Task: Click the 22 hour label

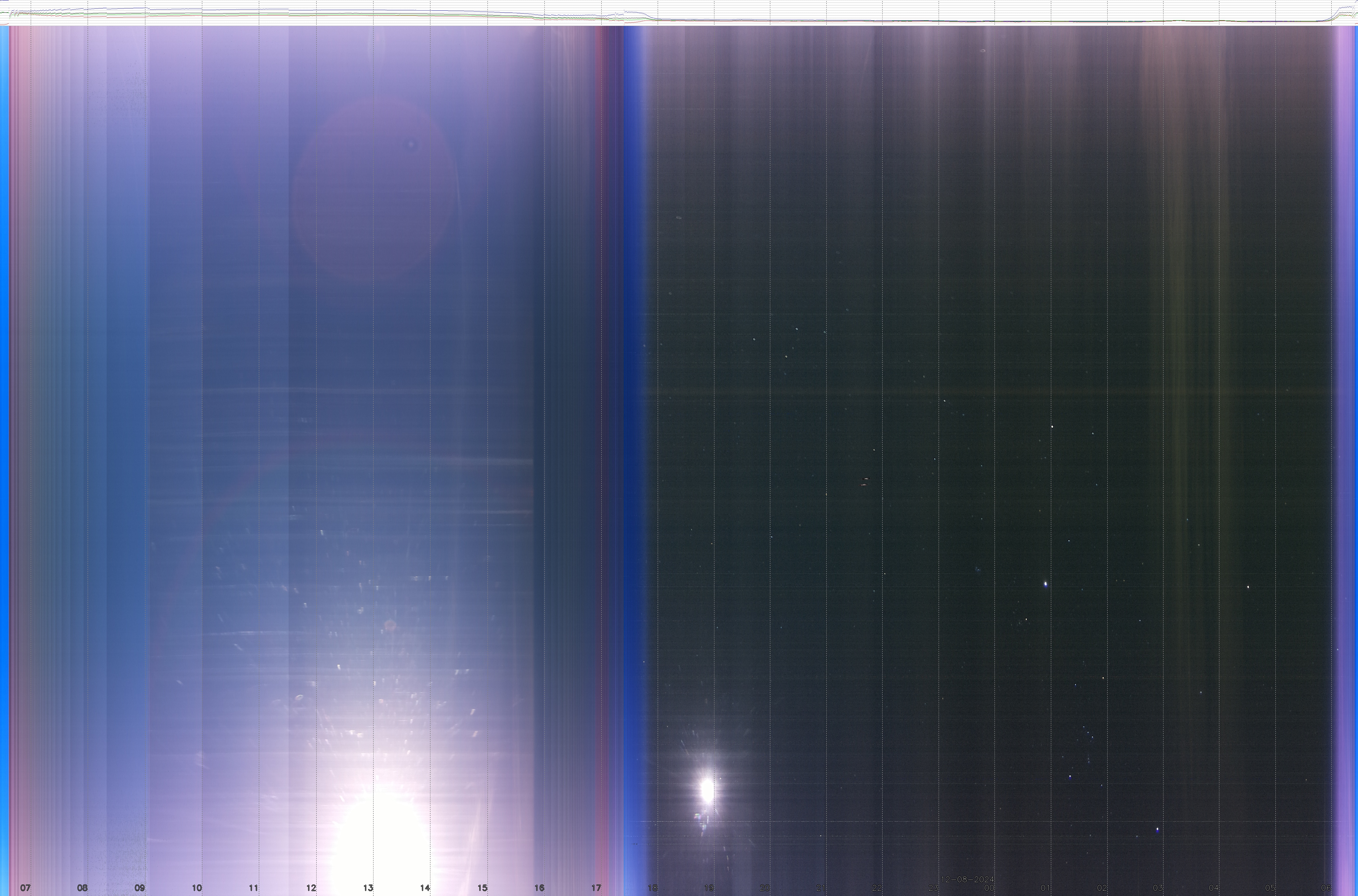Action: 877,888
